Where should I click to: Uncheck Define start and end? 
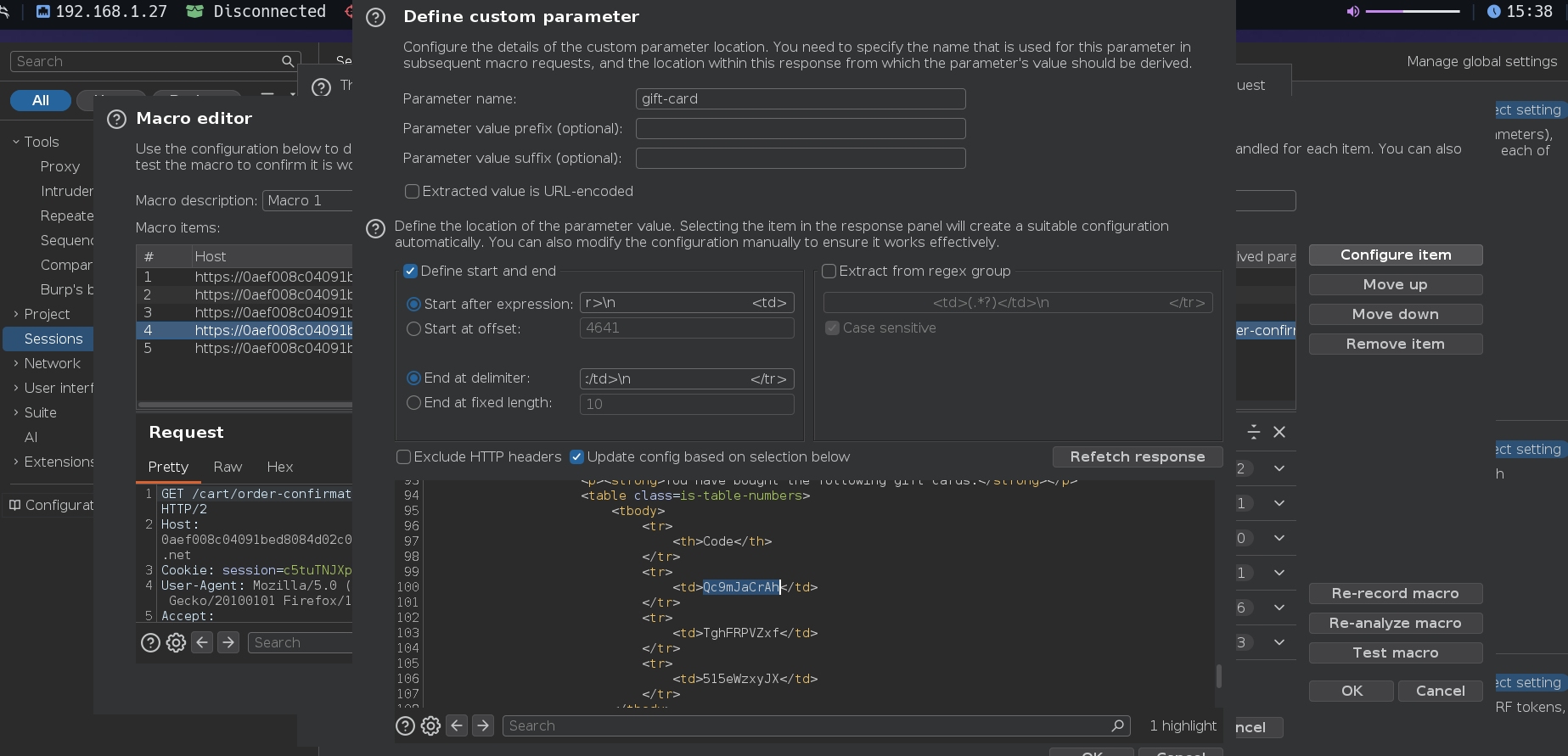[x=410, y=272]
